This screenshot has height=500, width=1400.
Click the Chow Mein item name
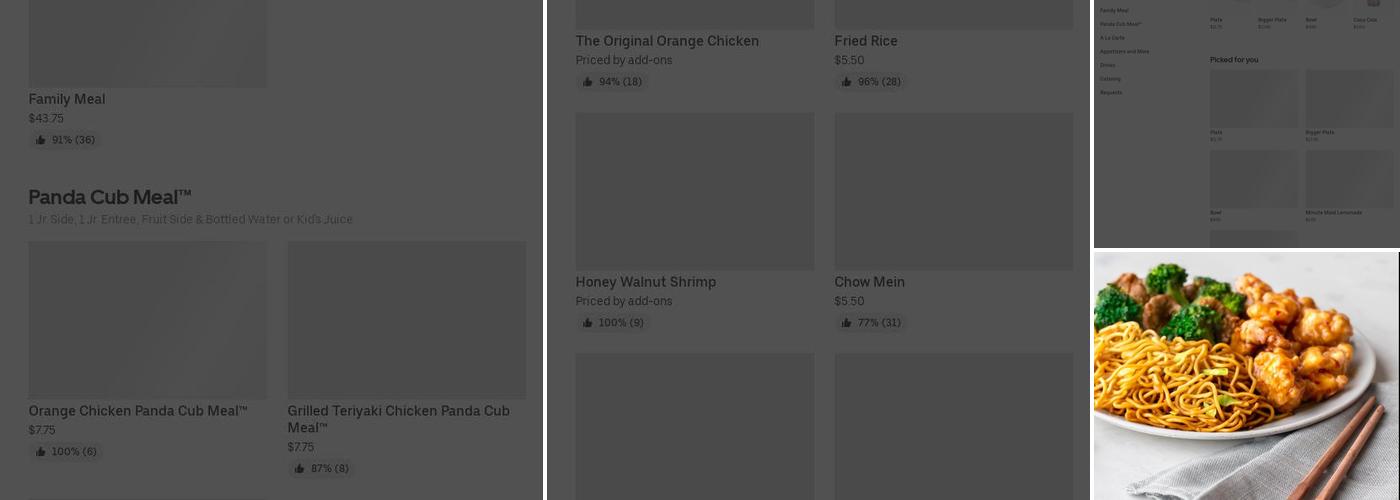(869, 282)
